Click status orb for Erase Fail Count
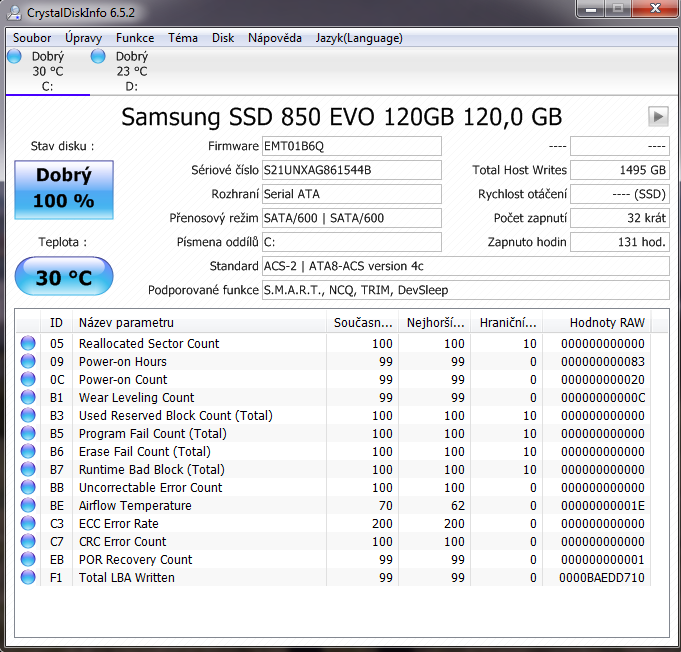The image size is (681, 652). pos(28,451)
